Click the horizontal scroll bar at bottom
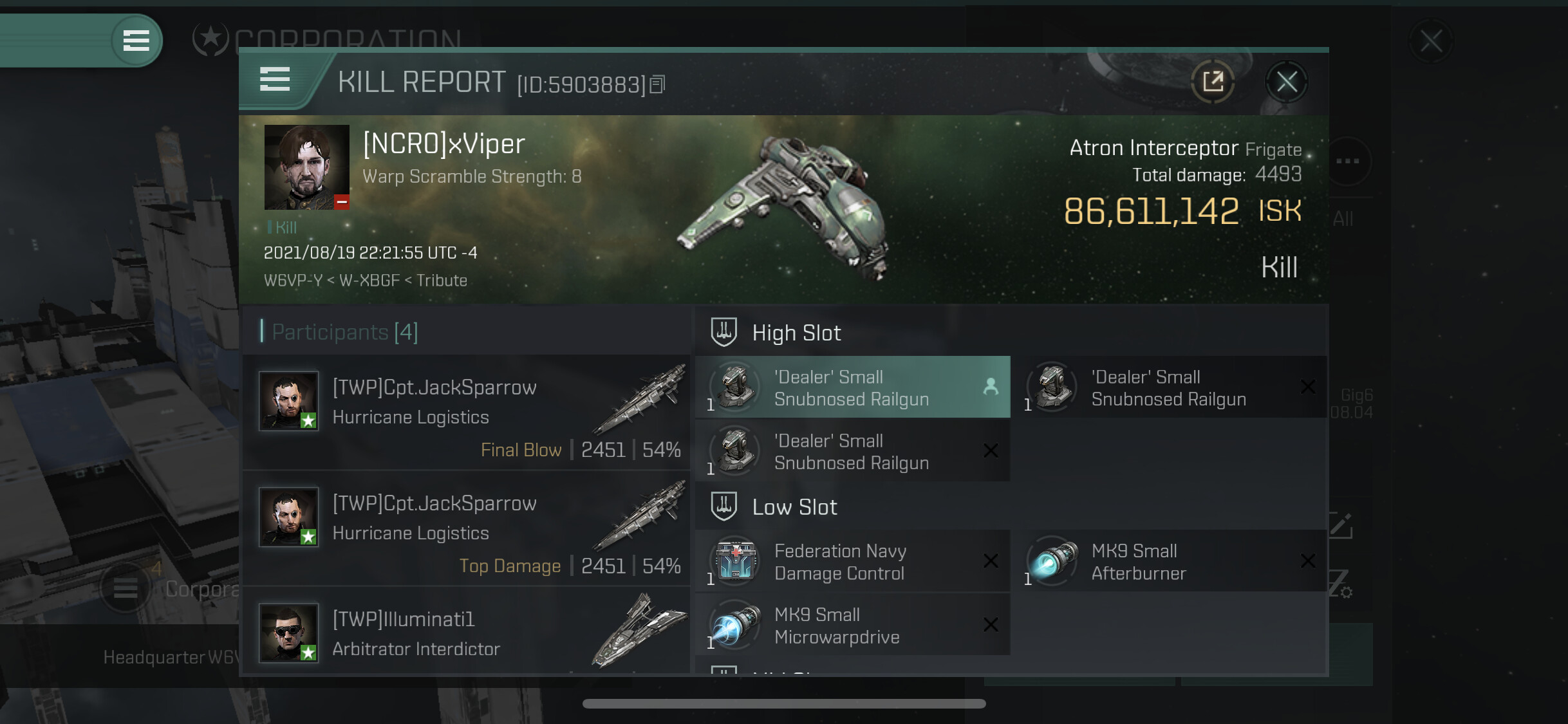Screen dimensions: 1568x724 [784, 703]
